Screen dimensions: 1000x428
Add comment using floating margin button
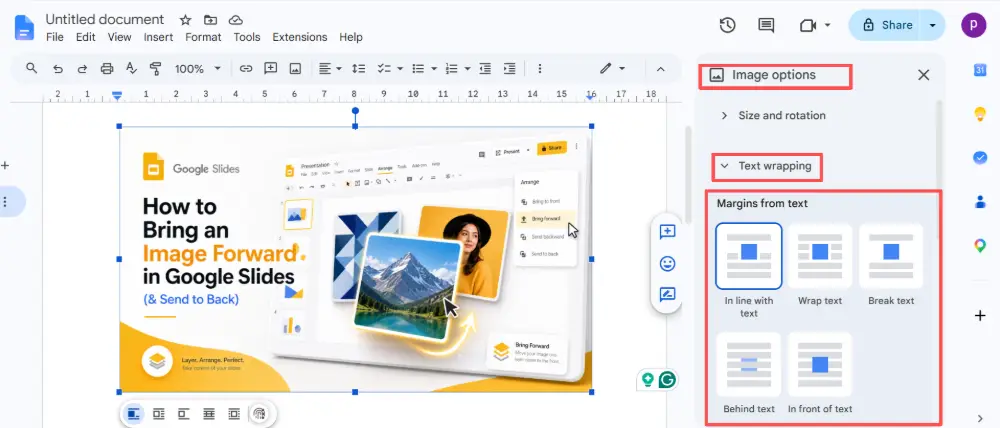click(x=667, y=232)
